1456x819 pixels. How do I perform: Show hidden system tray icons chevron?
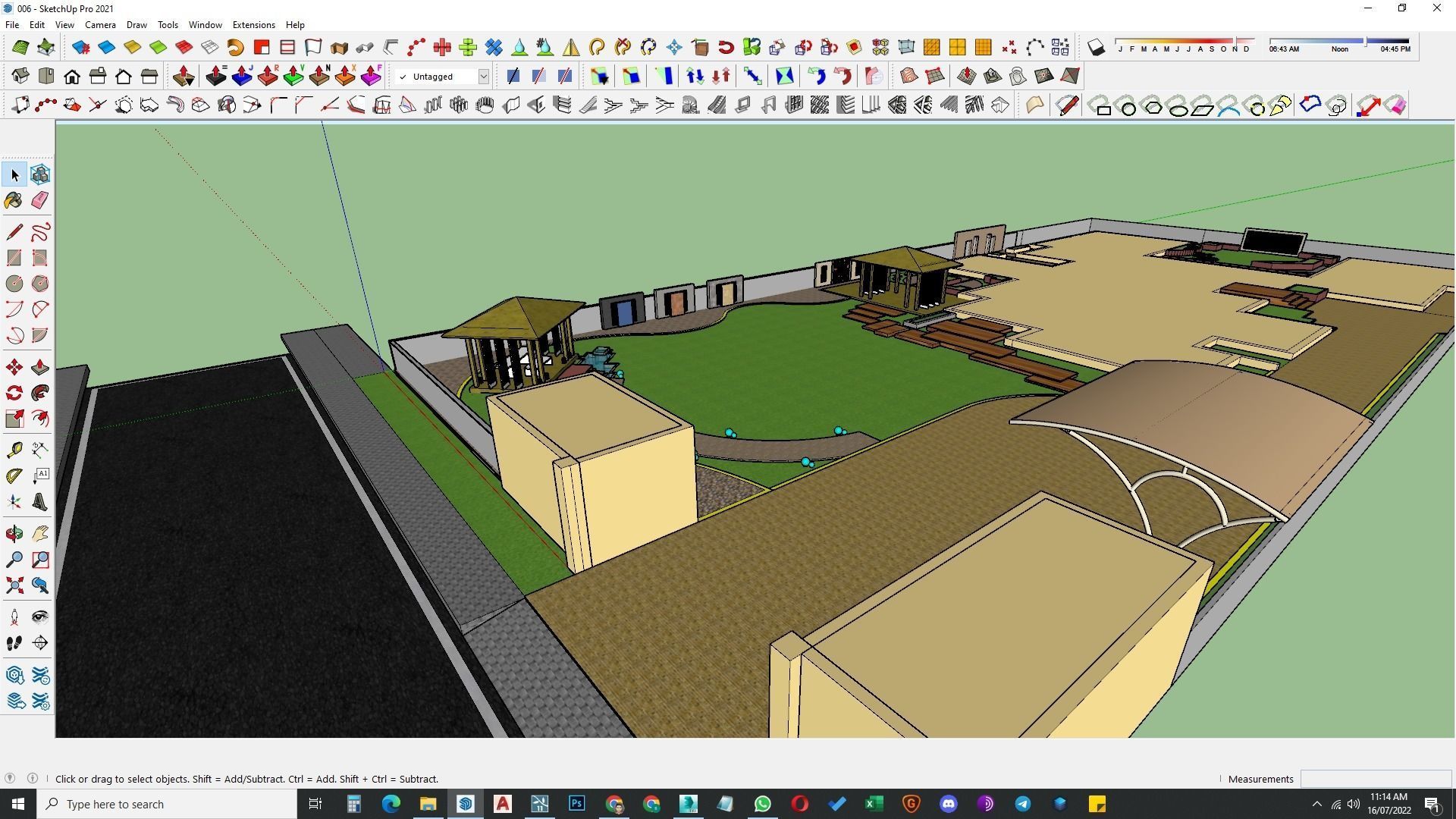(x=1316, y=804)
